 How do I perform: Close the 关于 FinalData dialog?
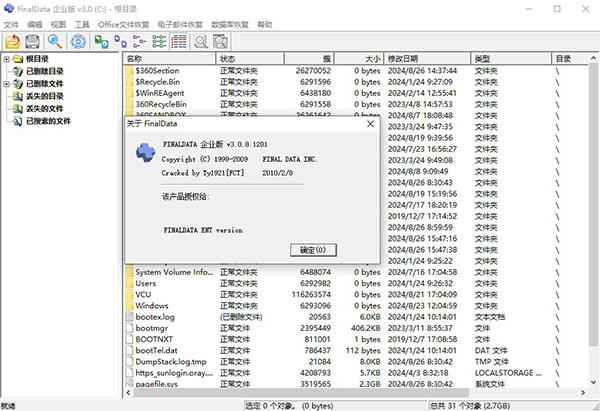pyautogui.click(x=370, y=124)
